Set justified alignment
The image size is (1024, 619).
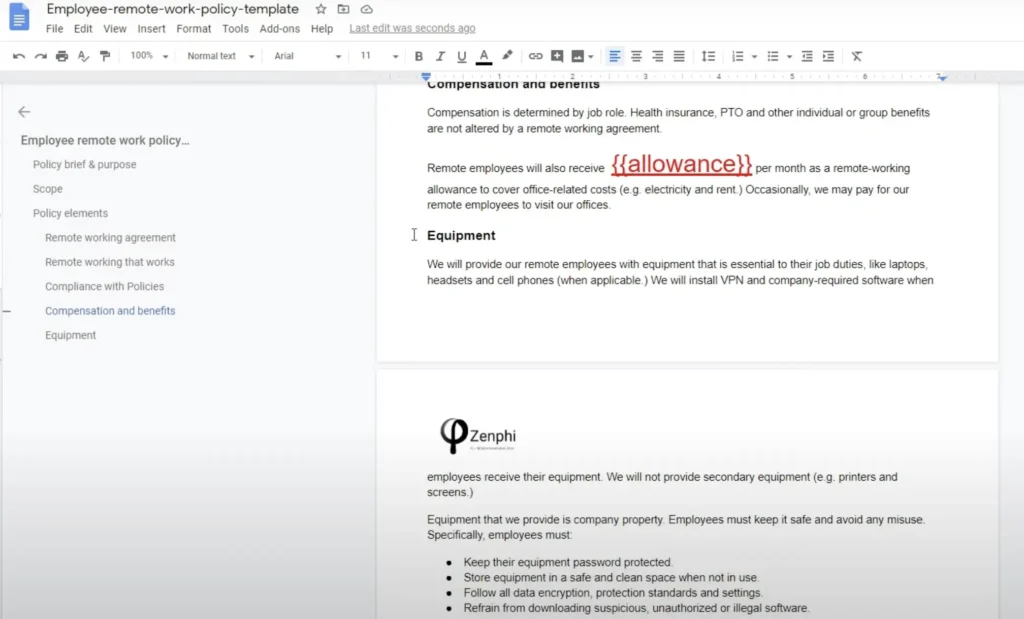(x=679, y=56)
